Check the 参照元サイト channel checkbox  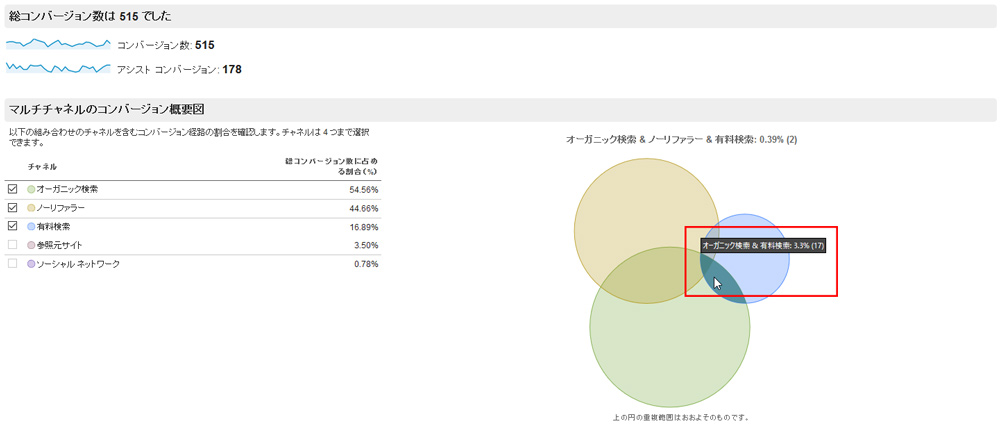[x=12, y=245]
